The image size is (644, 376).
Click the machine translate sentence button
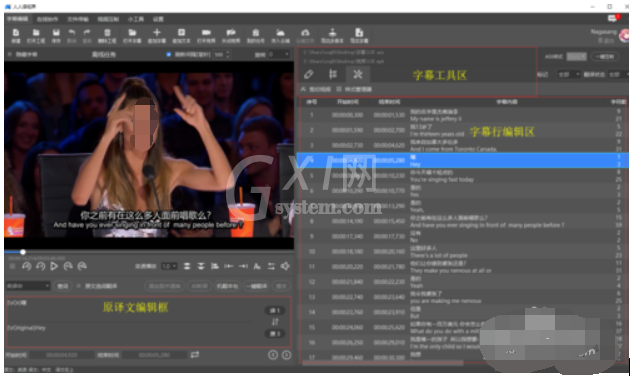228,286
